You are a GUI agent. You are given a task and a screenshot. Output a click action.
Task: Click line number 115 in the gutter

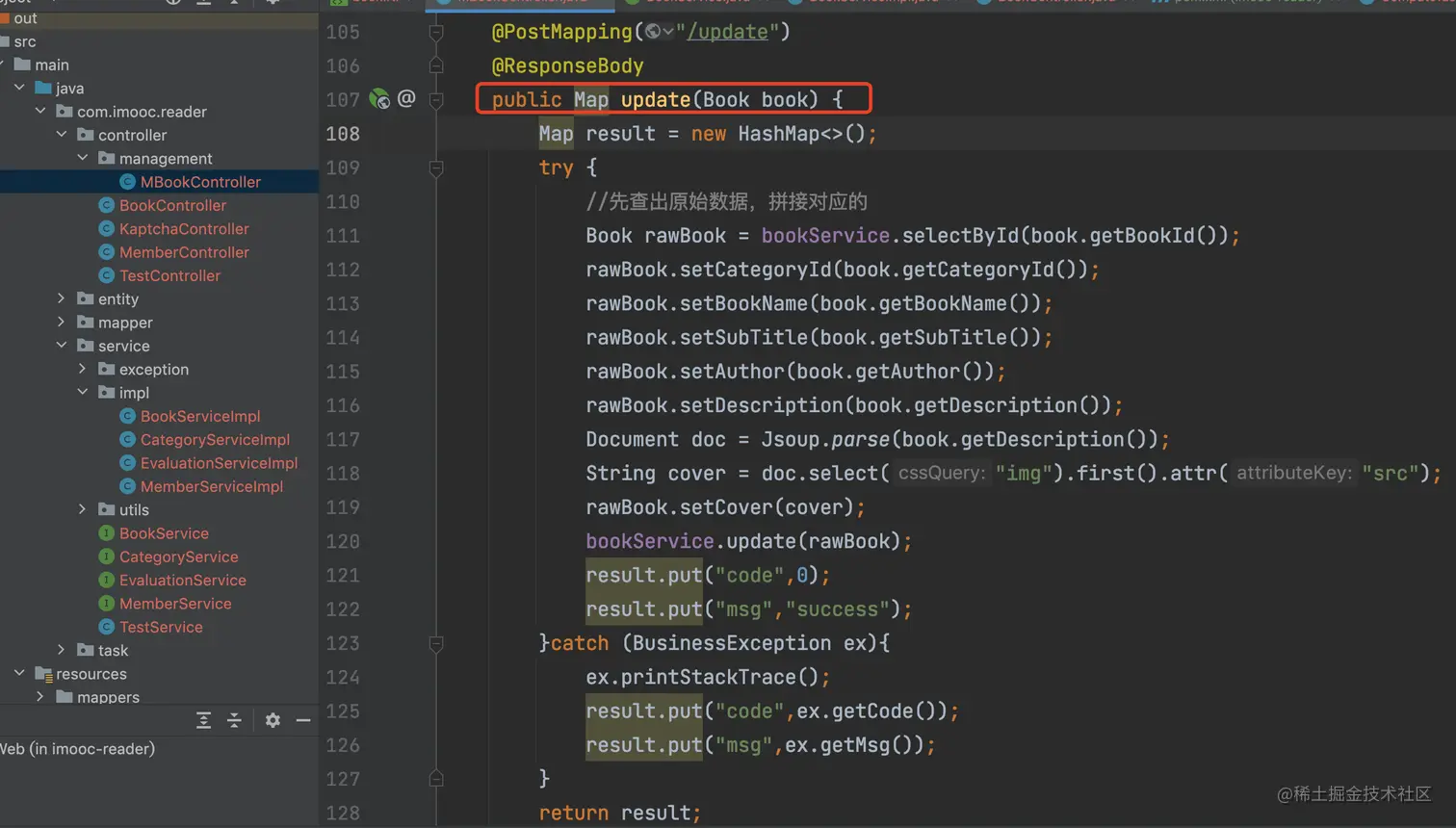[343, 372]
